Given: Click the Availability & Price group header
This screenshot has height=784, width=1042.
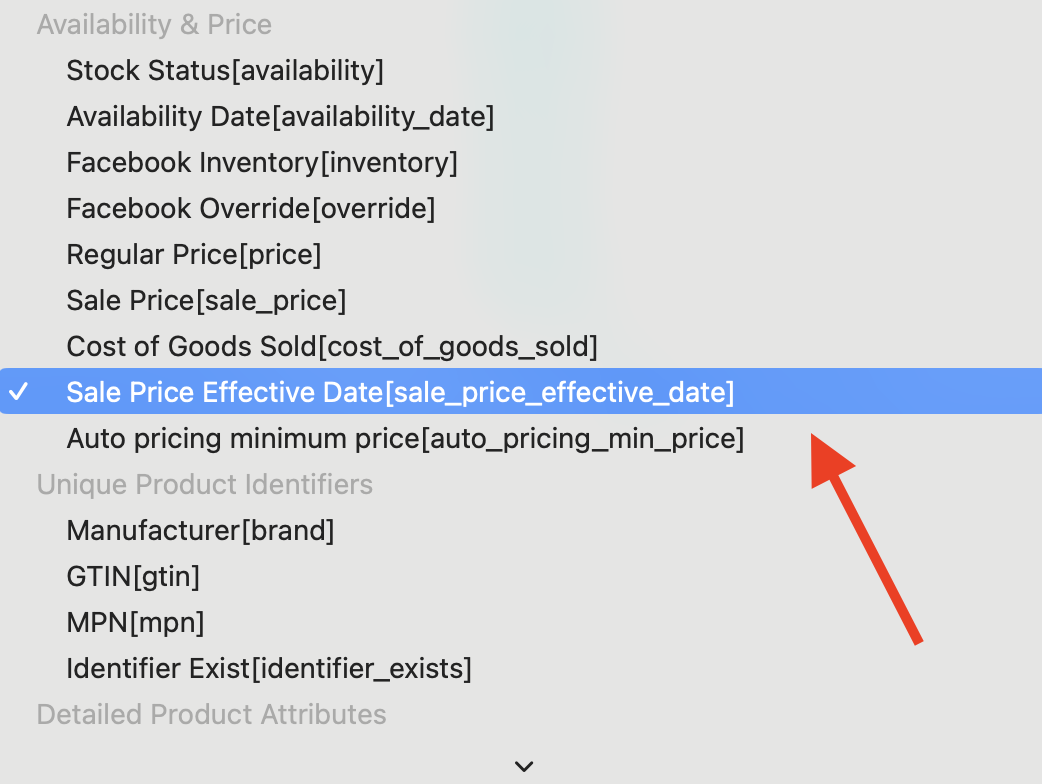Looking at the screenshot, I should 154,25.
